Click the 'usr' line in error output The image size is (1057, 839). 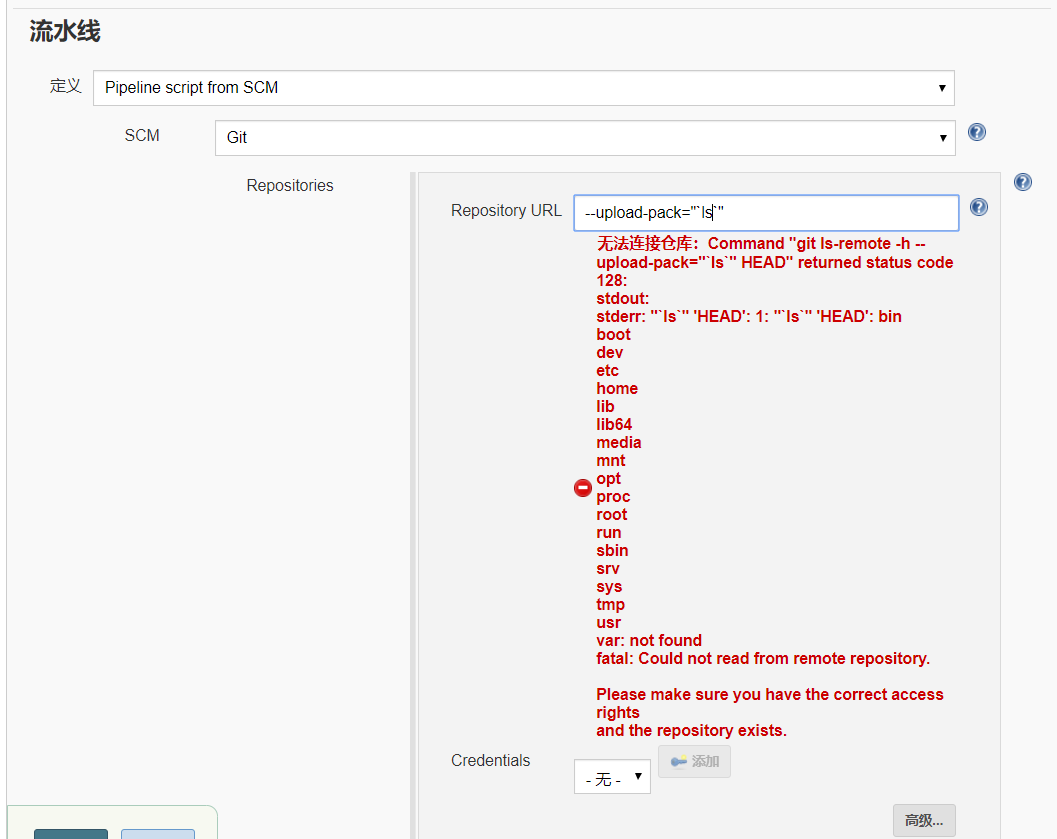609,623
